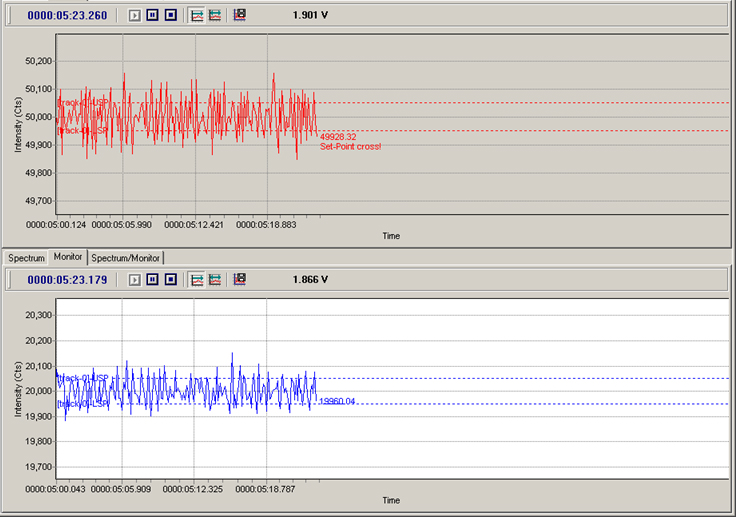Screen dimensions: 736x517
Task: Click the blue 19960.04 current value label
Action: (337, 401)
